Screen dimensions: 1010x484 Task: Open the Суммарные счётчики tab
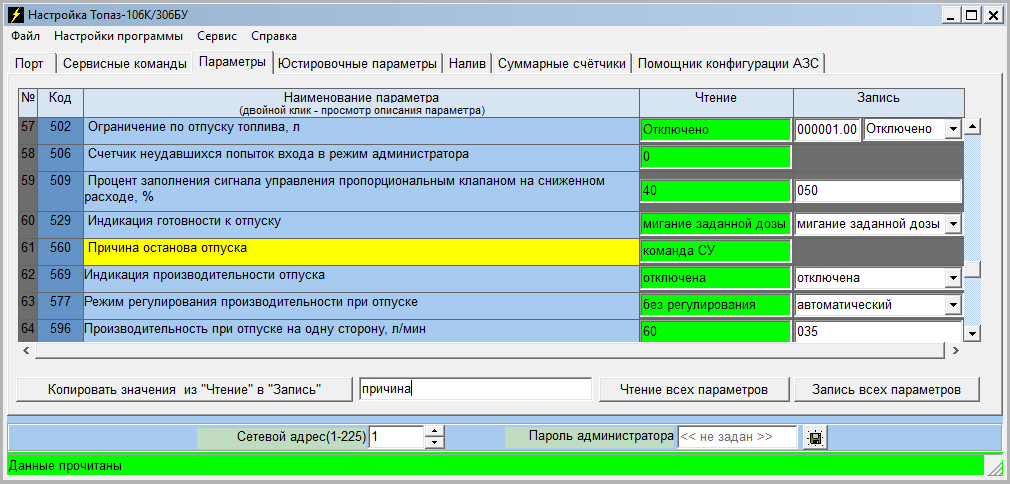(x=562, y=63)
